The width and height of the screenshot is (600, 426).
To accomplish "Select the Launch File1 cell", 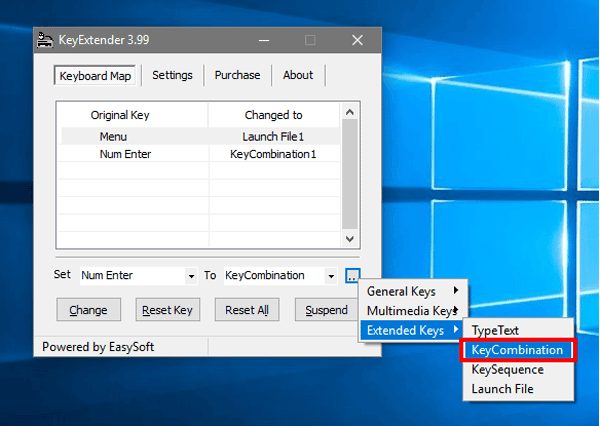I will coord(273,136).
